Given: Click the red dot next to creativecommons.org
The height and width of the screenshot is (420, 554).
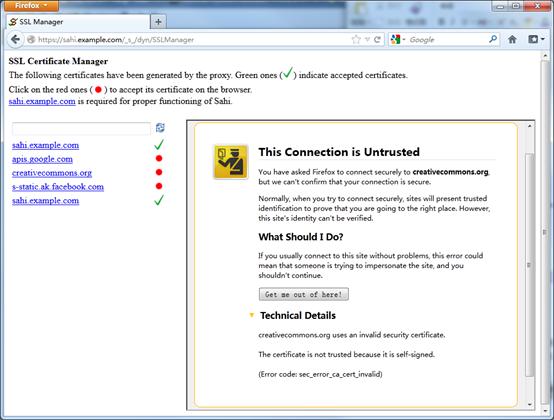Looking at the screenshot, I should tap(159, 172).
